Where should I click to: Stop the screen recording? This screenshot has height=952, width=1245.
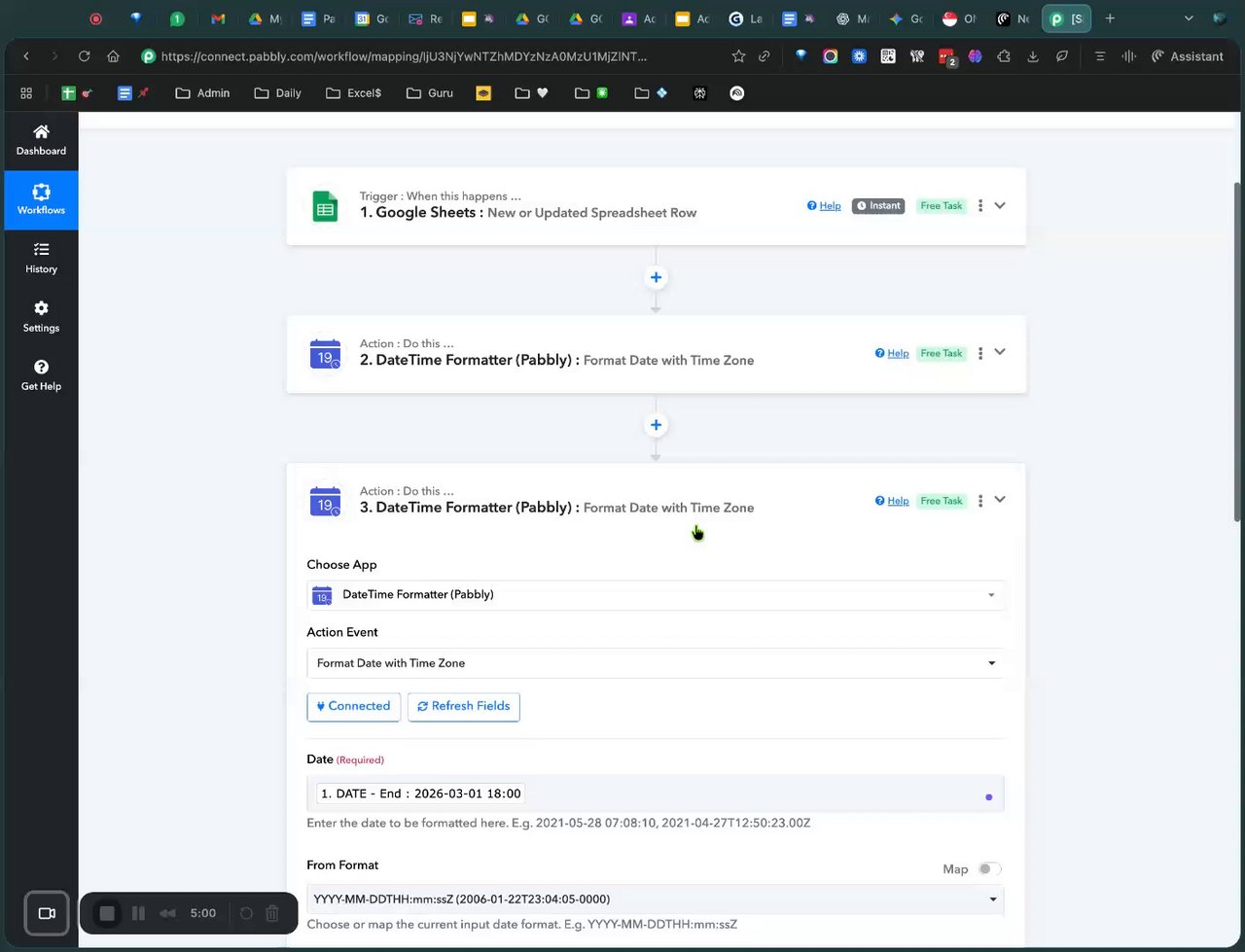click(x=107, y=913)
